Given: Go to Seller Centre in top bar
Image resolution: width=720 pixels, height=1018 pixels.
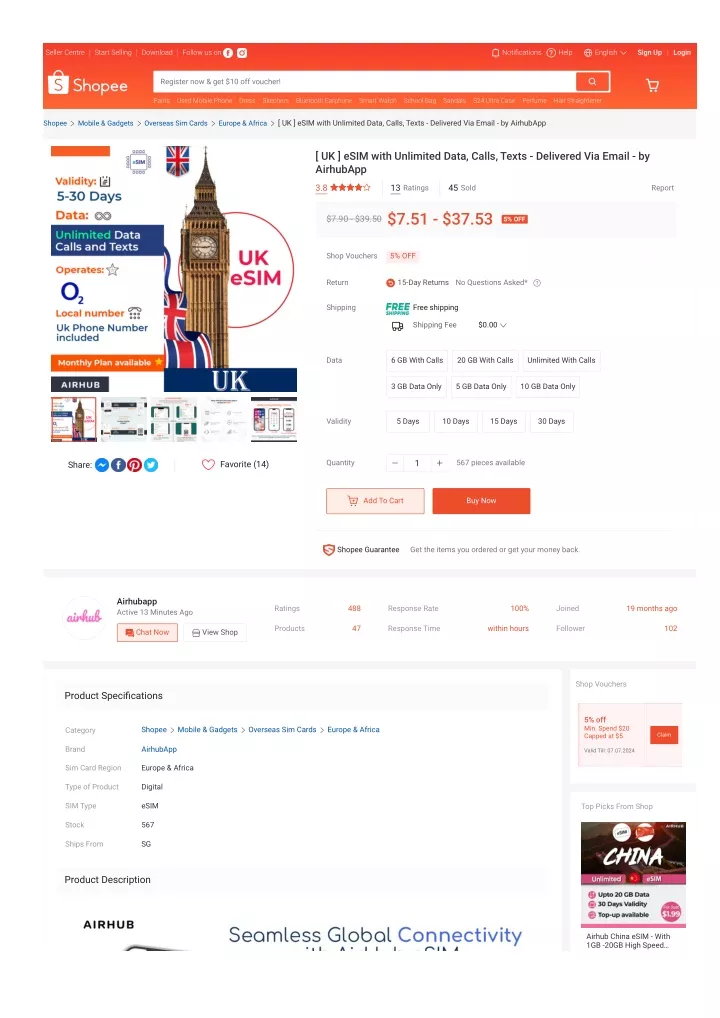Looking at the screenshot, I should [65, 53].
